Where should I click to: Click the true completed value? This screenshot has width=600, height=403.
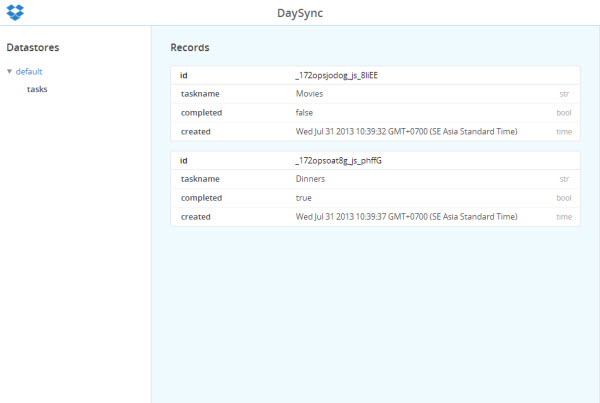(x=303, y=198)
